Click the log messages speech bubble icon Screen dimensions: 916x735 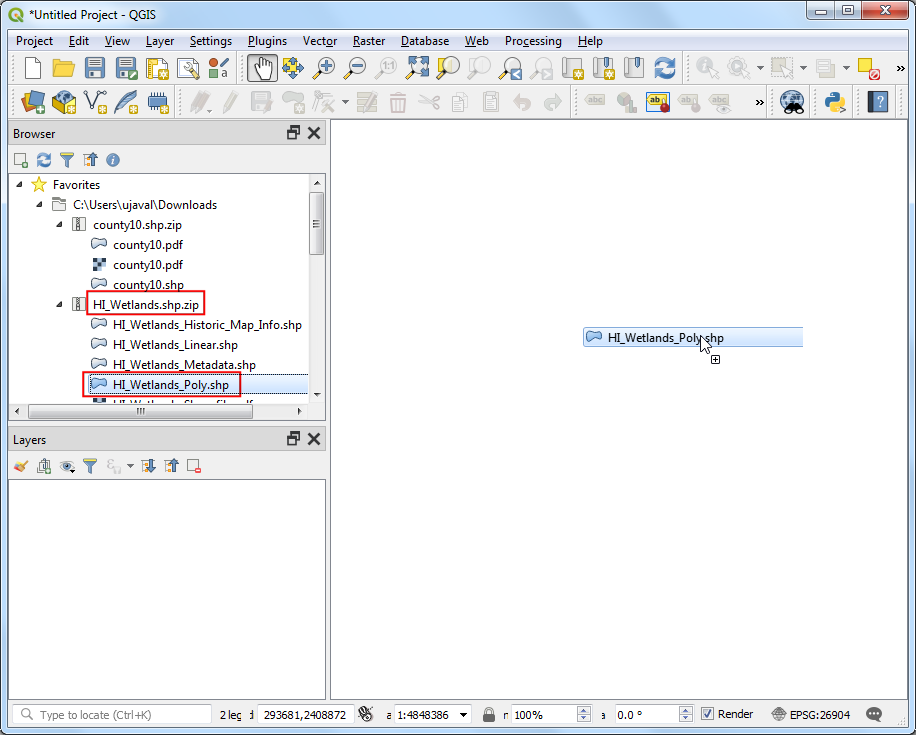(x=874, y=714)
